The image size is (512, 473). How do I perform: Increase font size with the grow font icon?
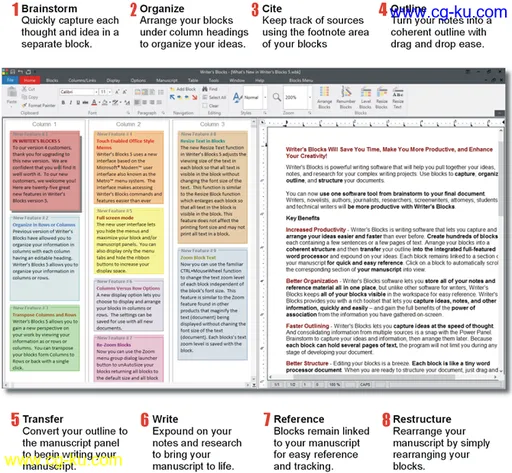117,92
